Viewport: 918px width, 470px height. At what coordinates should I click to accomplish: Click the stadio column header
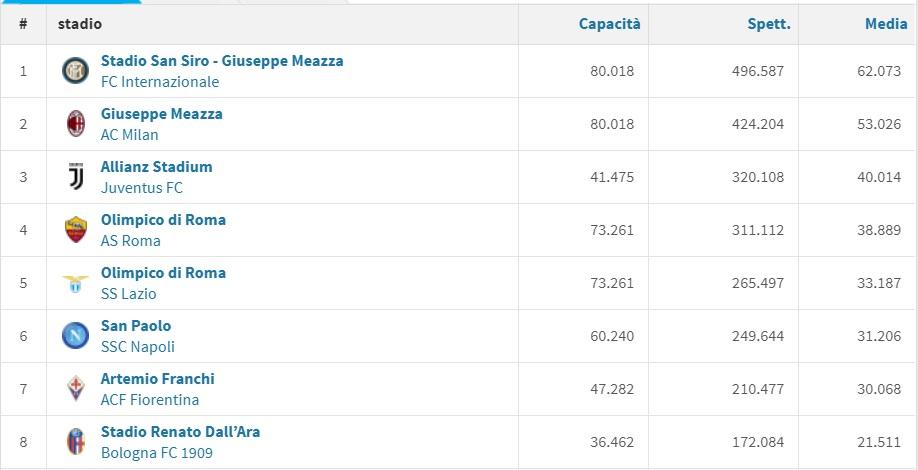tap(80, 24)
